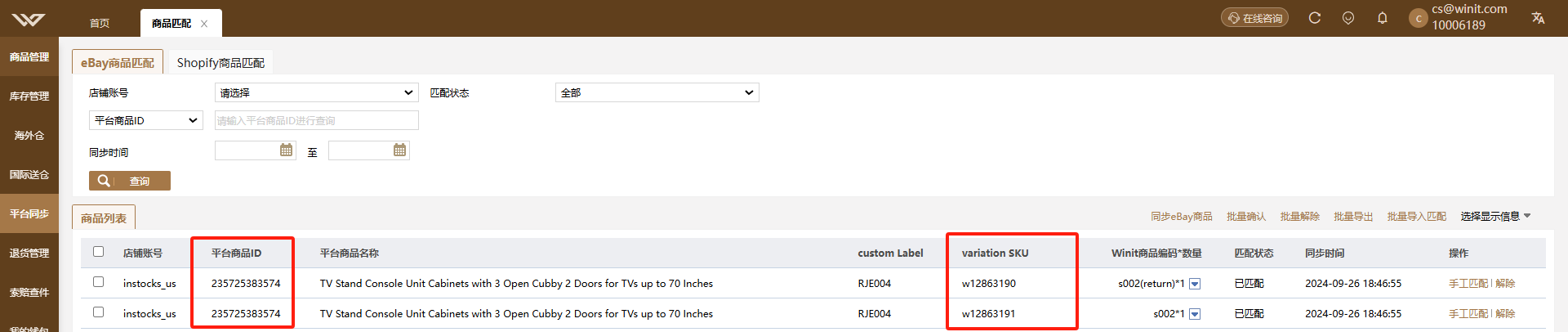Click 批量导入匹配 link
The width and height of the screenshot is (1568, 332).
tap(1417, 217)
